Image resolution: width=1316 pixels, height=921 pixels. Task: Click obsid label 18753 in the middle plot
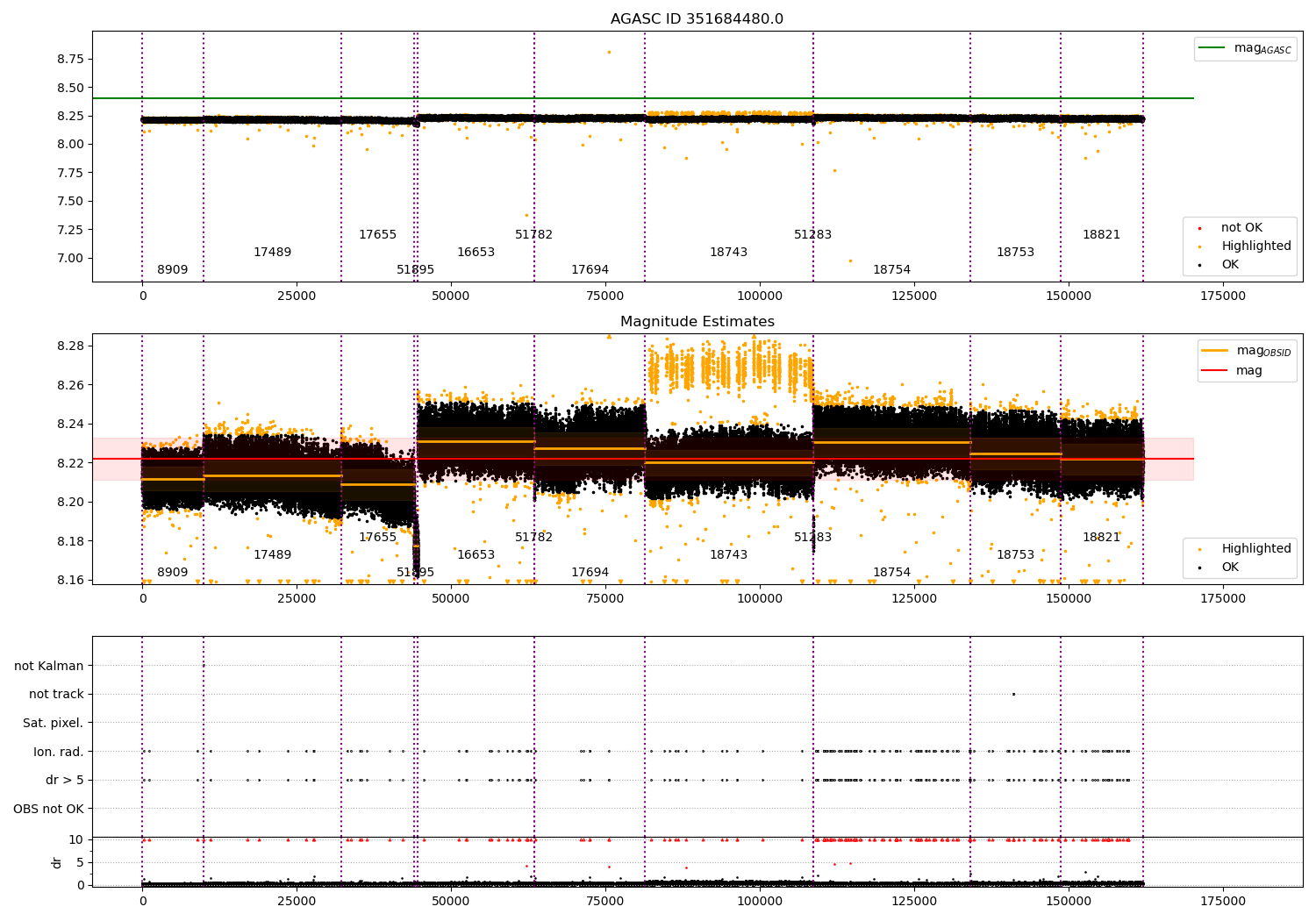tap(1016, 555)
